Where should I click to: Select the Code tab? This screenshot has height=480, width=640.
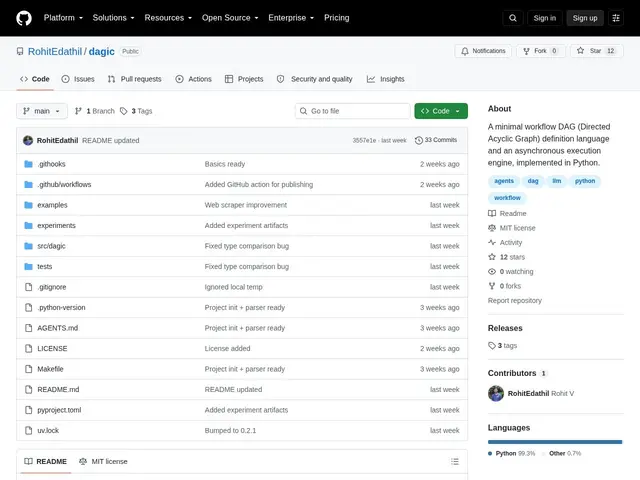[35, 79]
